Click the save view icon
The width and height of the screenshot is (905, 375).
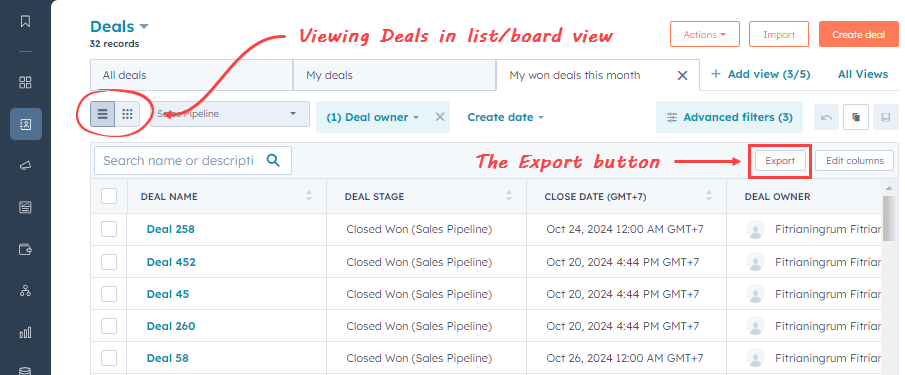(885, 117)
